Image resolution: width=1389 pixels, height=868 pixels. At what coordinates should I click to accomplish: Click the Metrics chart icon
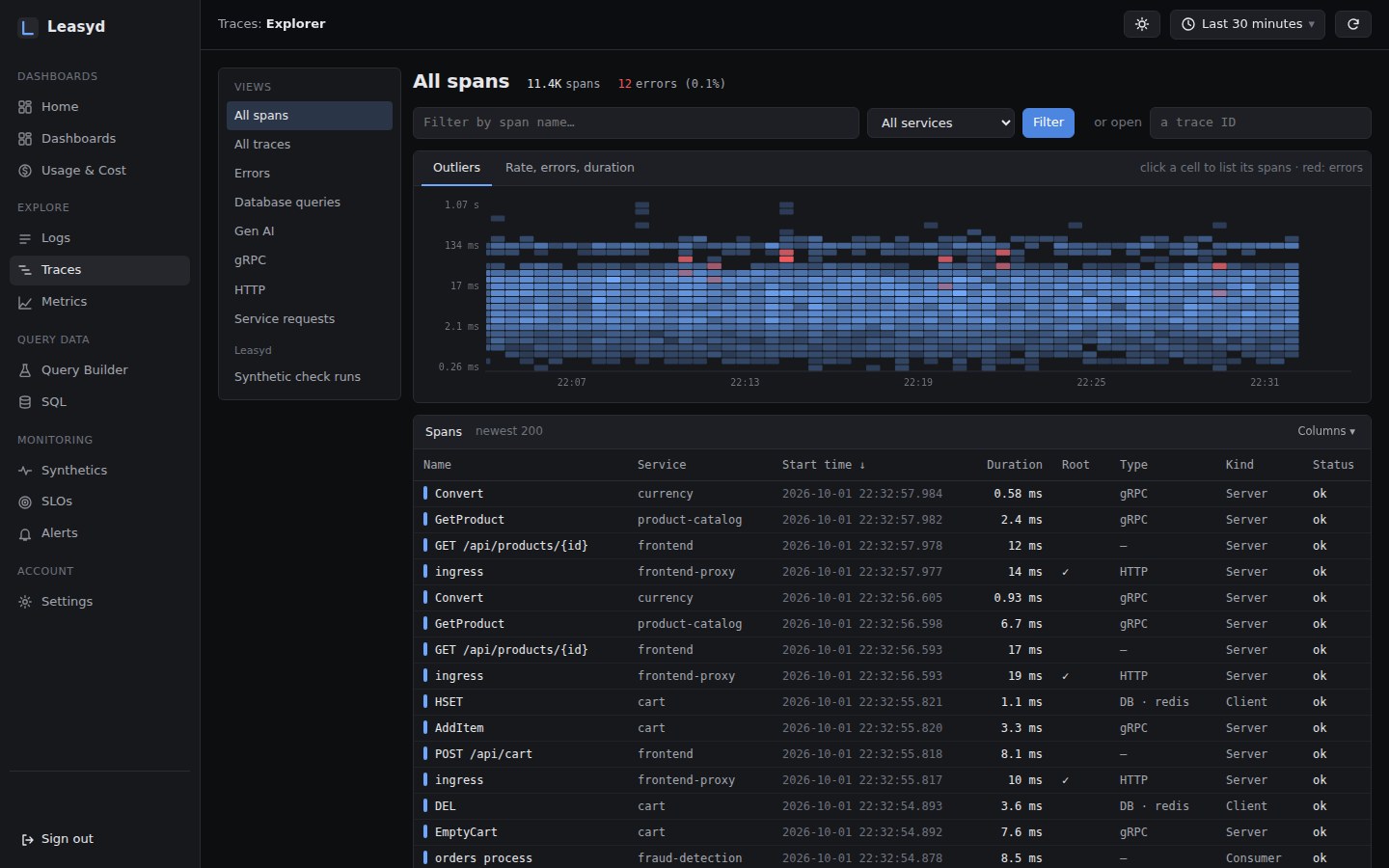[x=25, y=302]
